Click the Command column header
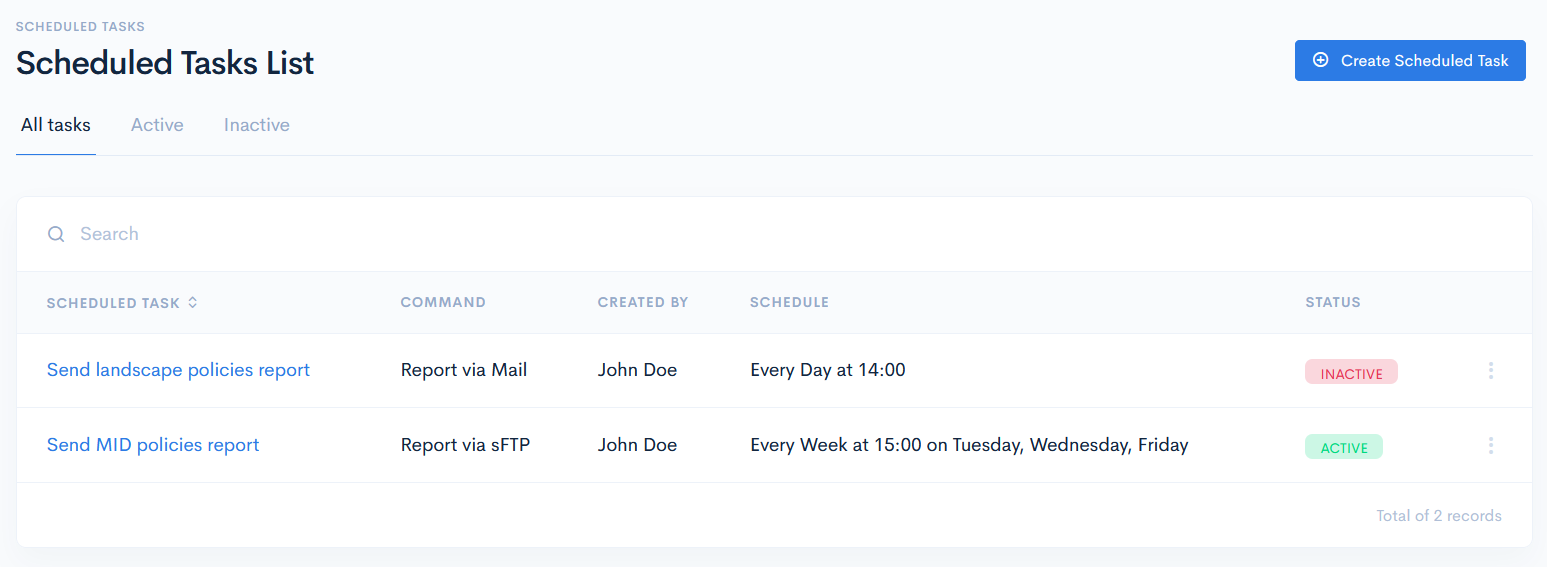The width and height of the screenshot is (1547, 567). [x=443, y=302]
